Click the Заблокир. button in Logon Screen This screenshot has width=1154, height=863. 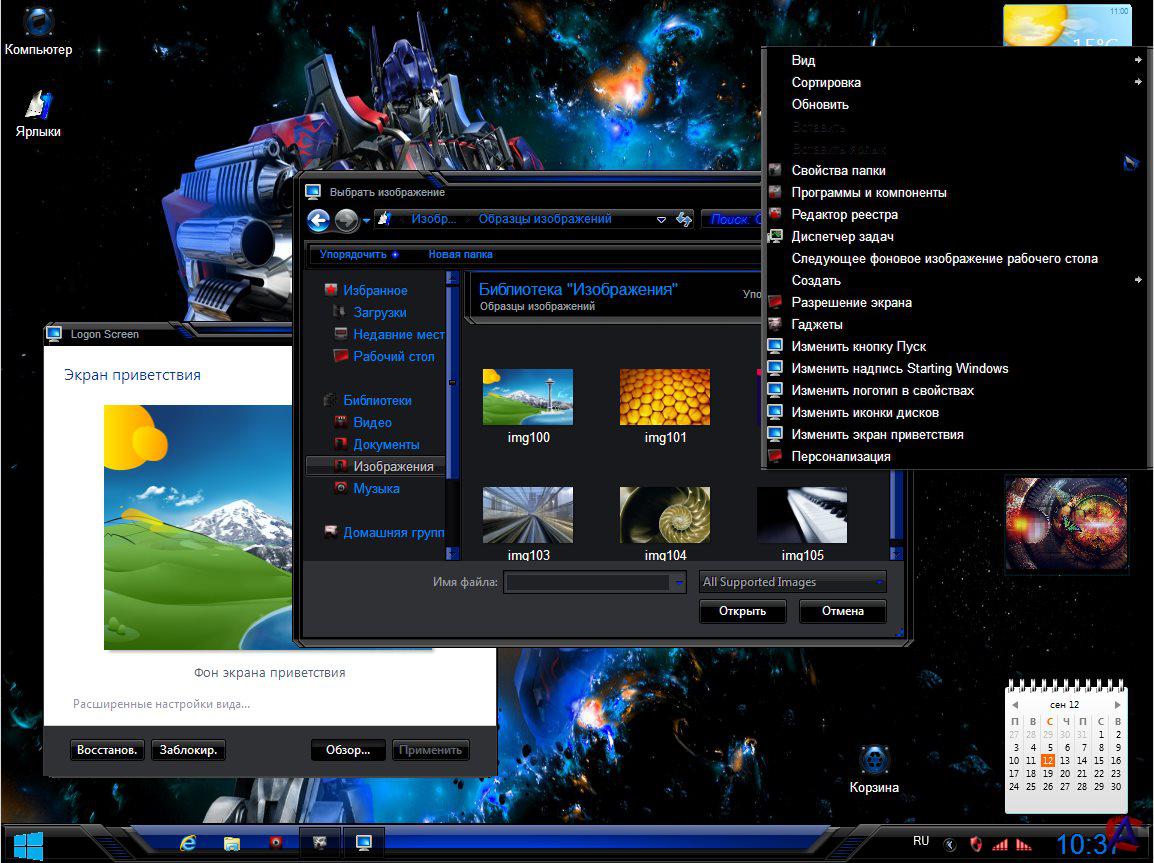tap(188, 750)
